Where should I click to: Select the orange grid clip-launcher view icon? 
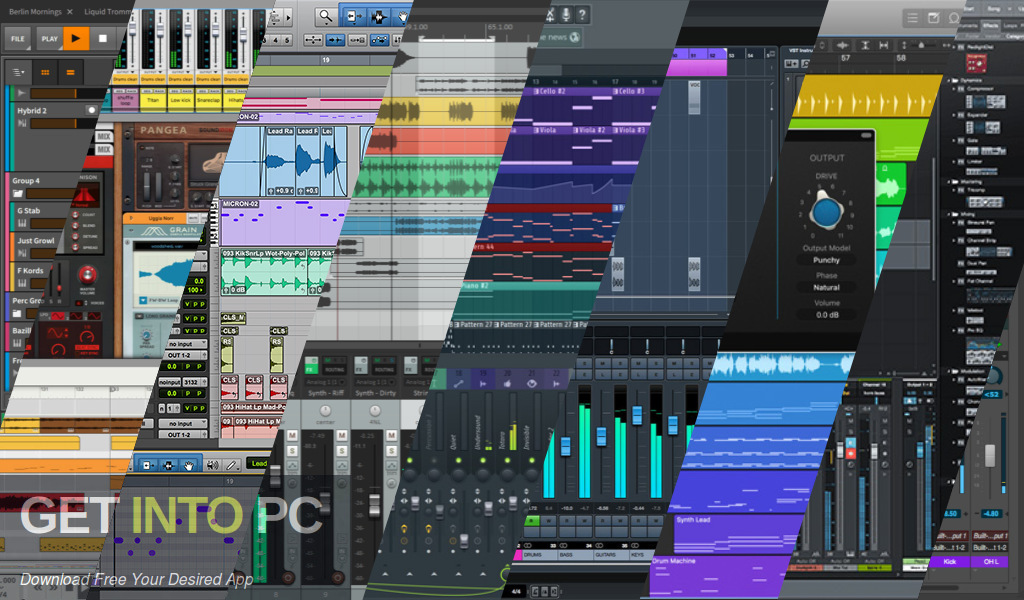tap(45, 72)
